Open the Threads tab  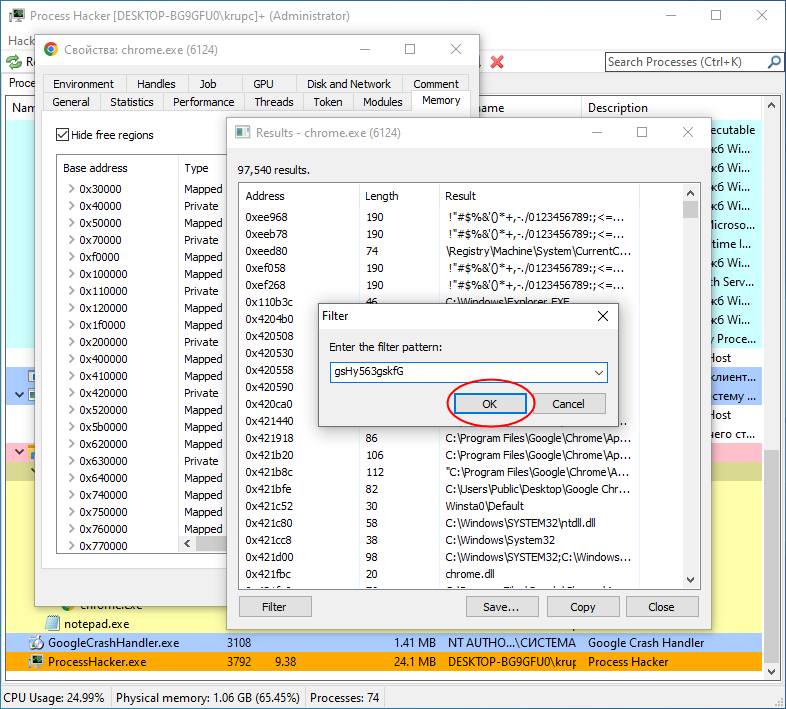[x=274, y=102]
